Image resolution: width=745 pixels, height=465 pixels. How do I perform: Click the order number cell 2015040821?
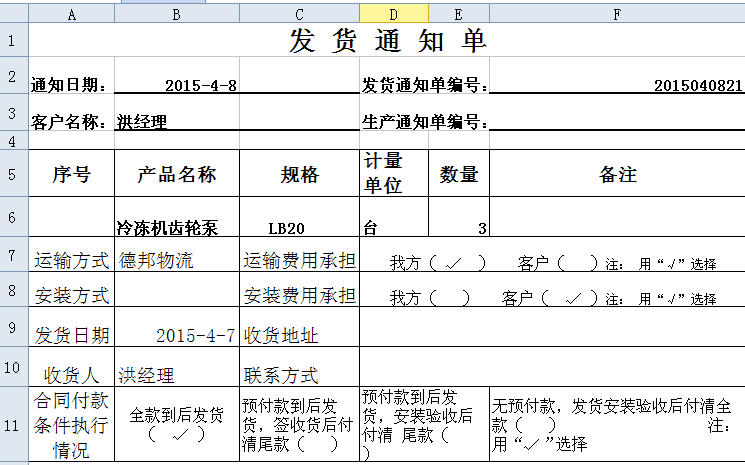(616, 85)
